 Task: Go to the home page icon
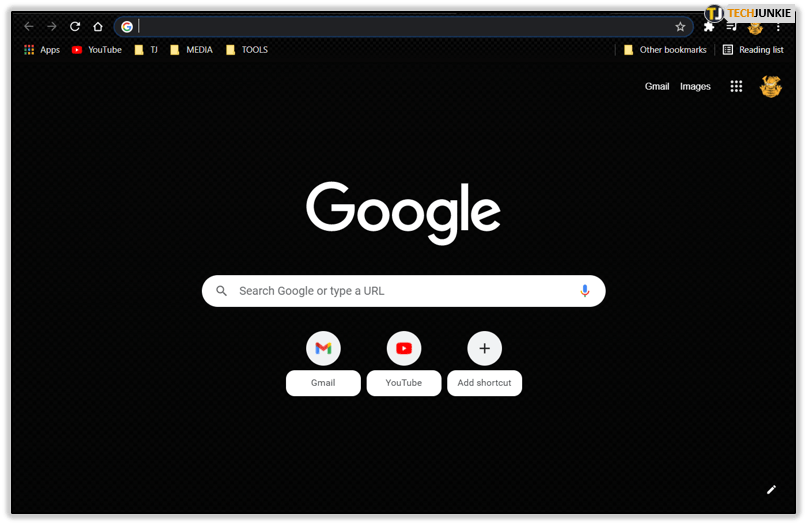[98, 27]
